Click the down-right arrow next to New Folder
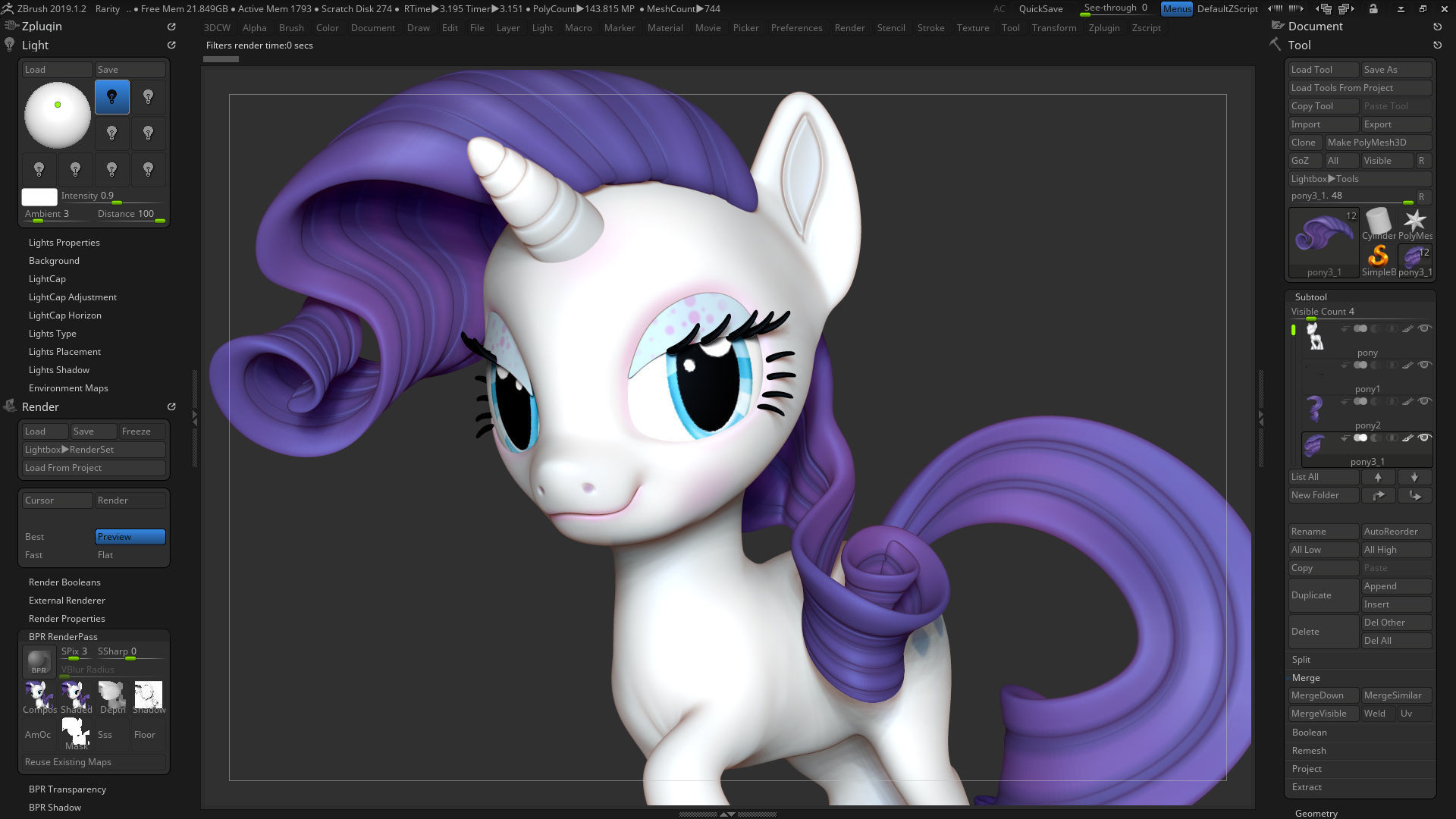The width and height of the screenshot is (1456, 819). (1414, 495)
